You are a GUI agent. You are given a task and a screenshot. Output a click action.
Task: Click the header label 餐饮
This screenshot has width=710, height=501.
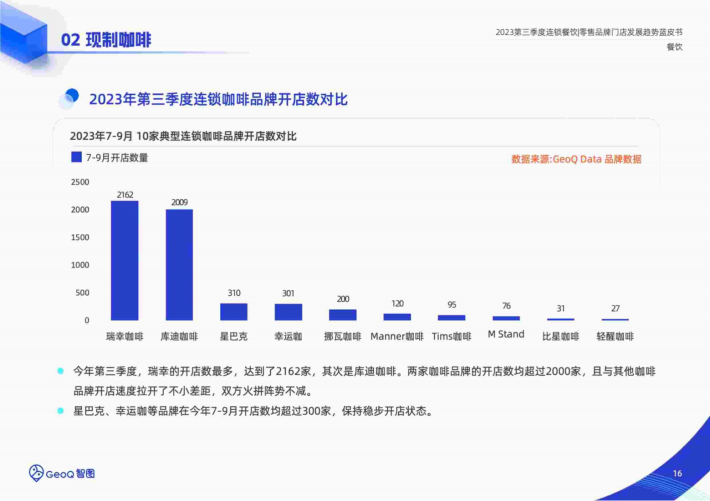675,47
